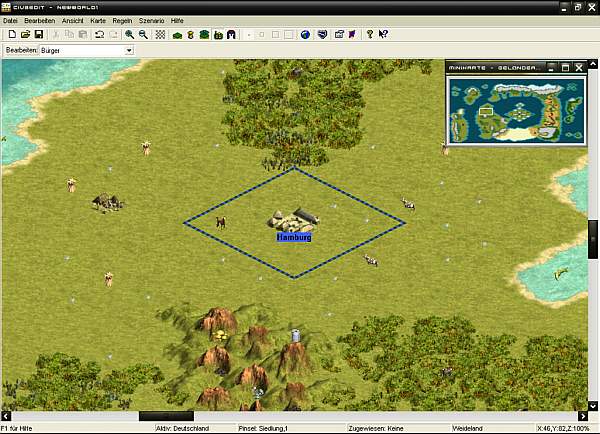Open the Datei menu
The width and height of the screenshot is (600, 434).
pos(10,20)
